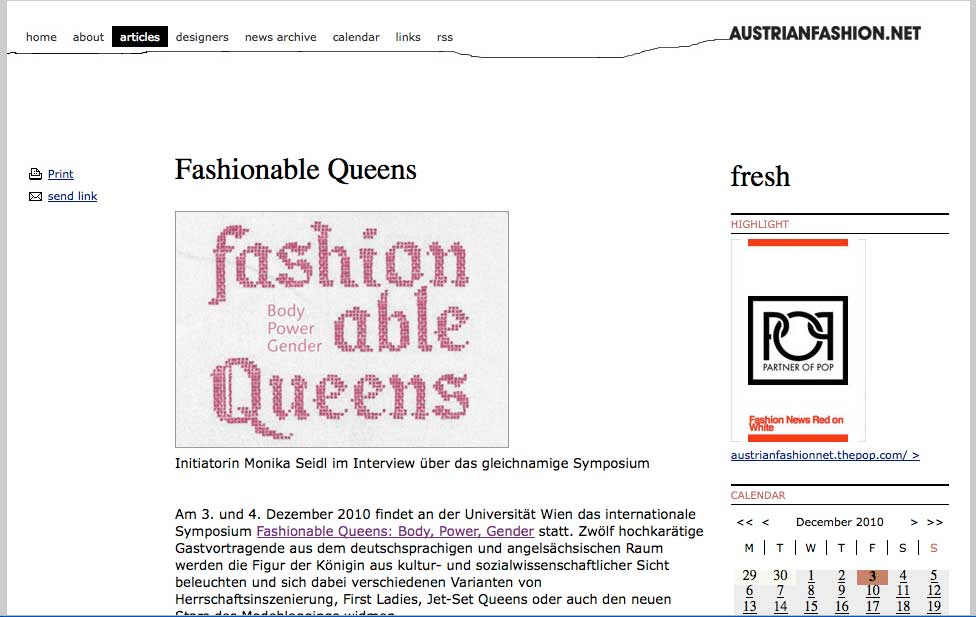Click the orange bar above Partner of Pop
Screen dimensions: 976x617
[799, 243]
